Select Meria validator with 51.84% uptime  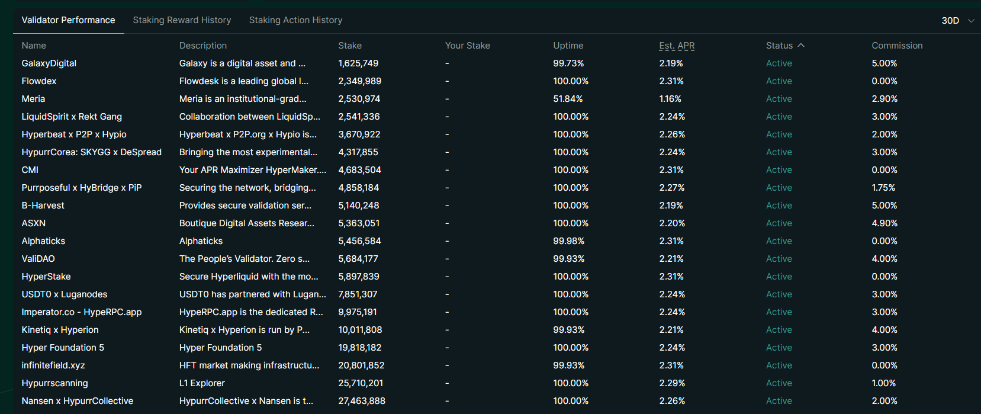click(x=33, y=99)
